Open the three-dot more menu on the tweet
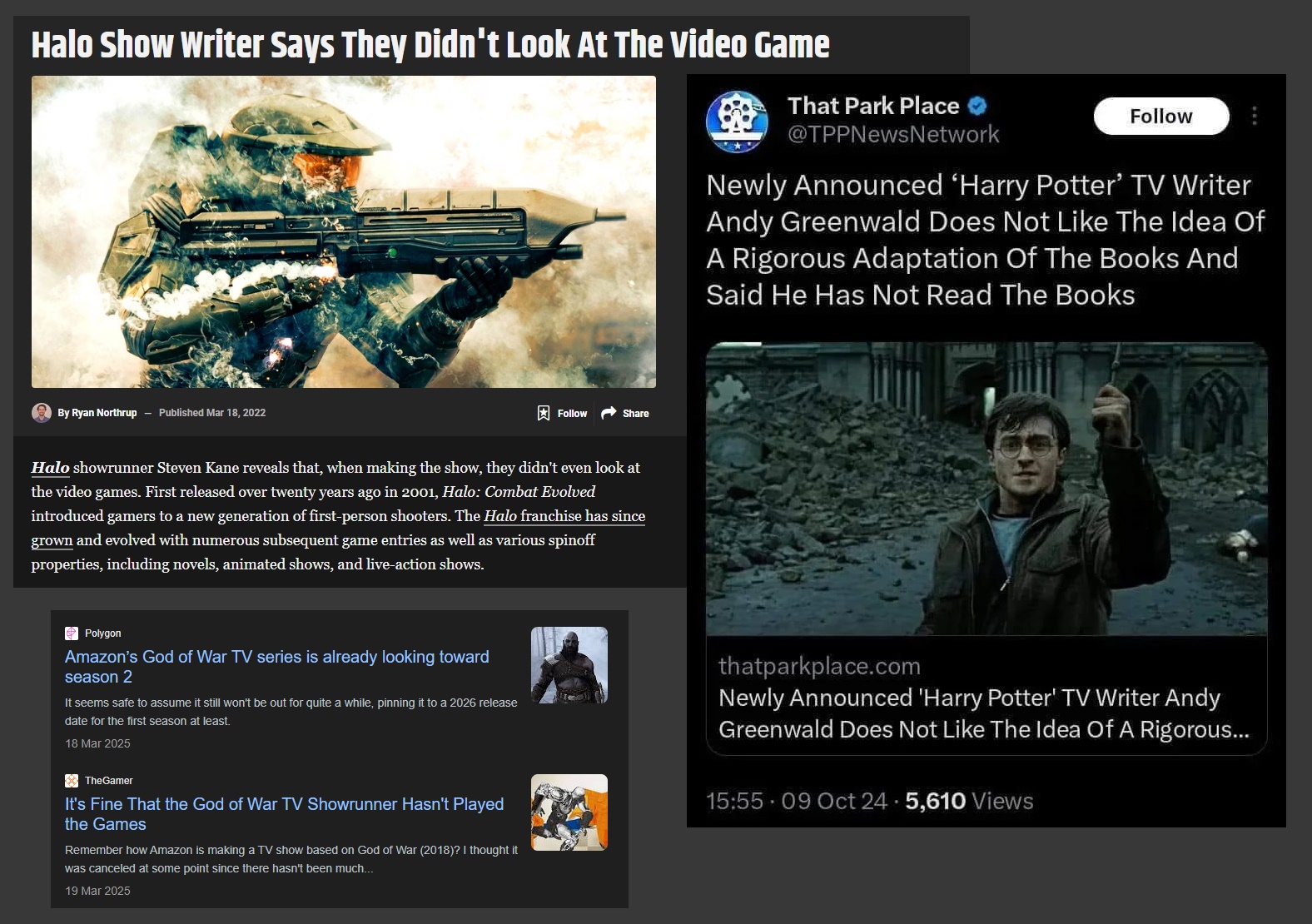The image size is (1312, 924). click(x=1255, y=116)
